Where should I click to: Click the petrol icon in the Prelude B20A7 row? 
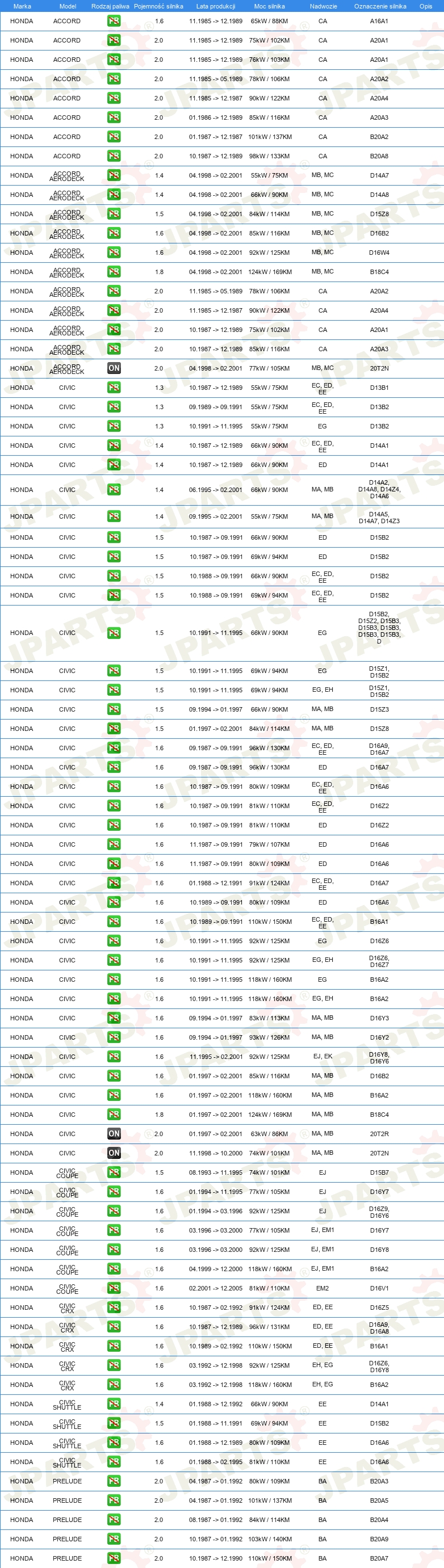point(114,1558)
